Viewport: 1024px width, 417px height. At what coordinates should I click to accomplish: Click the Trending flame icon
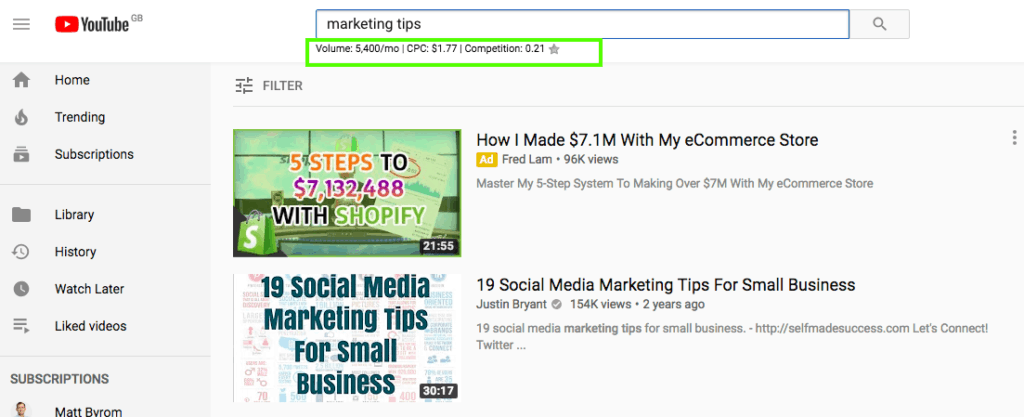tap(22, 117)
